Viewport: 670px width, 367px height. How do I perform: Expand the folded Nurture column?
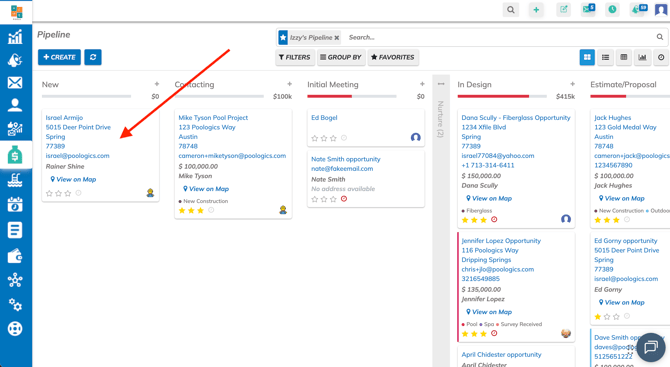[441, 84]
